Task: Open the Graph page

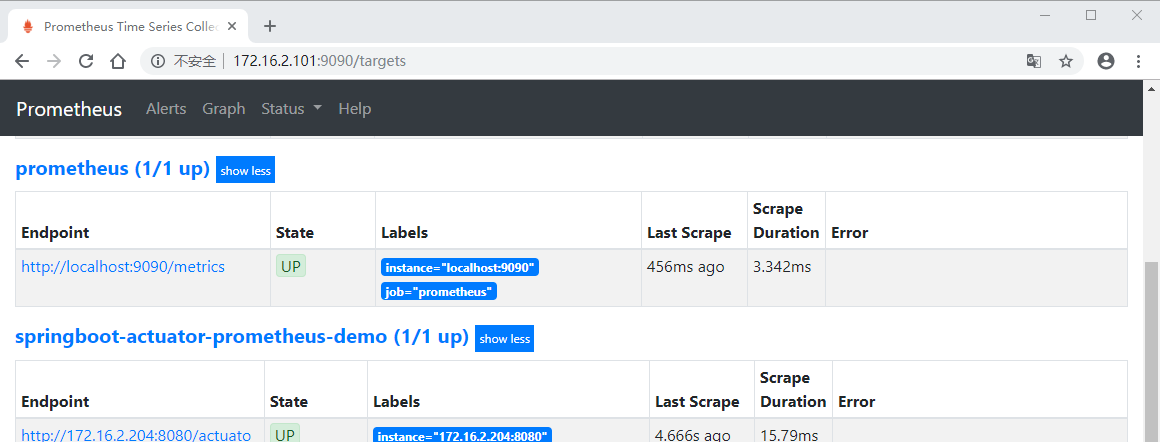Action: point(223,109)
